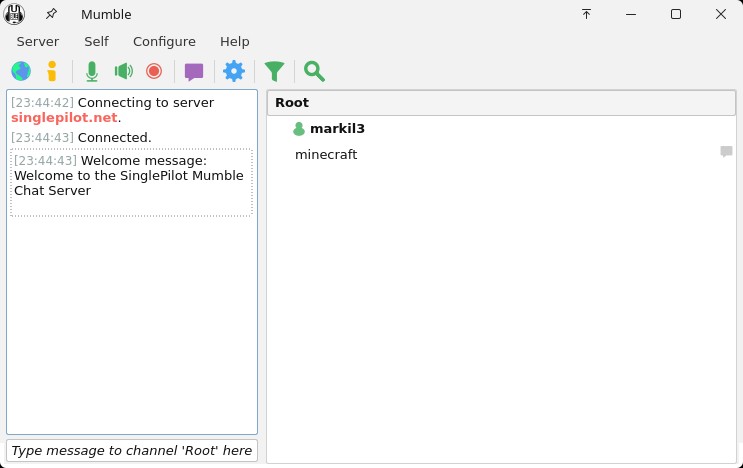The image size is (743, 468).
Task: Toggle the green channel filter funnel
Action: [x=274, y=71]
